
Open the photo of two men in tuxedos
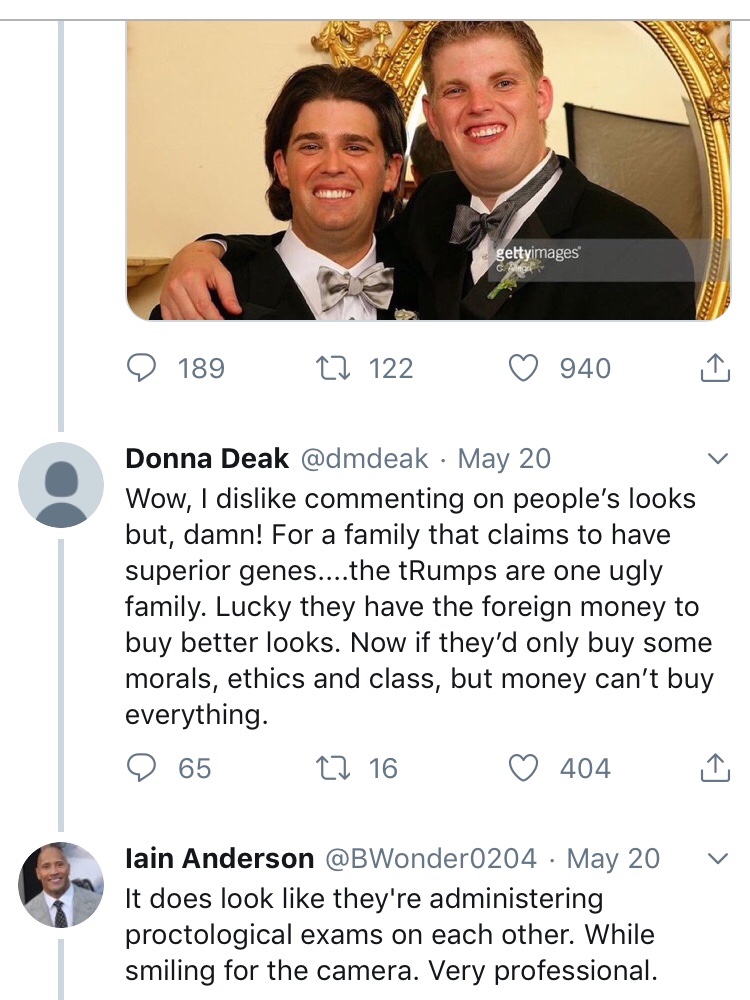click(x=428, y=170)
